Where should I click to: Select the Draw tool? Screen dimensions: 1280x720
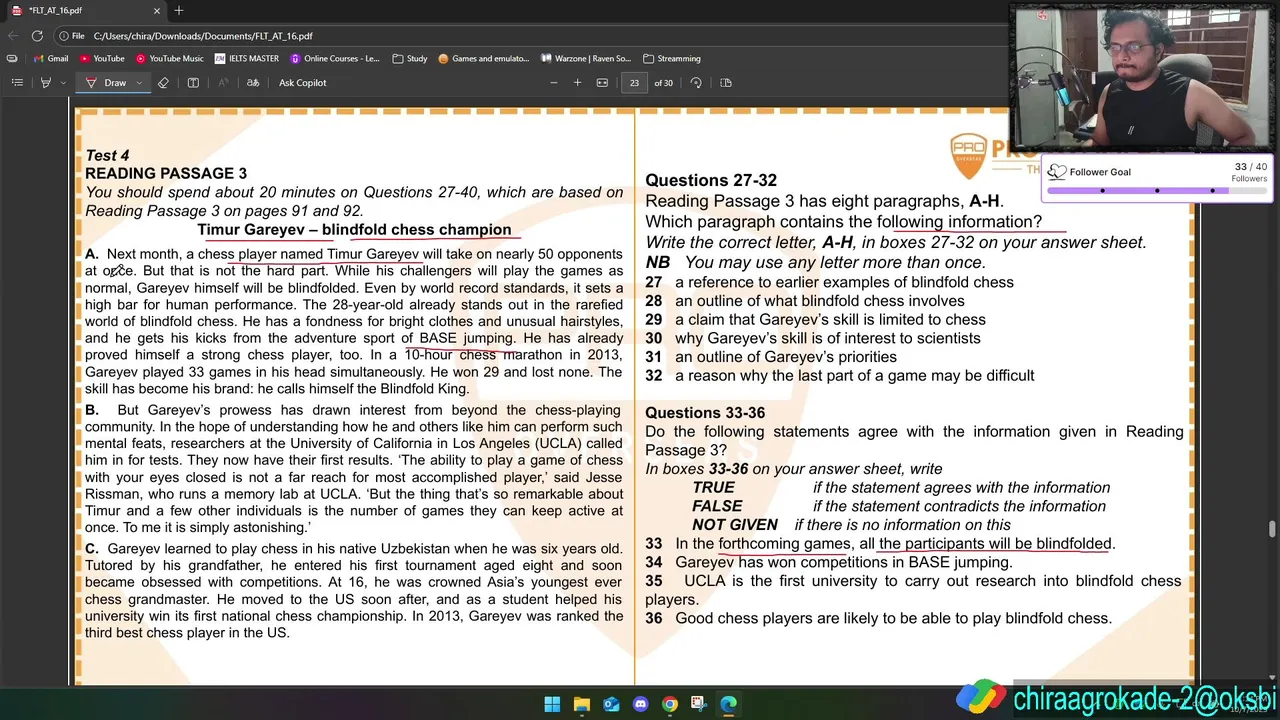tap(106, 83)
